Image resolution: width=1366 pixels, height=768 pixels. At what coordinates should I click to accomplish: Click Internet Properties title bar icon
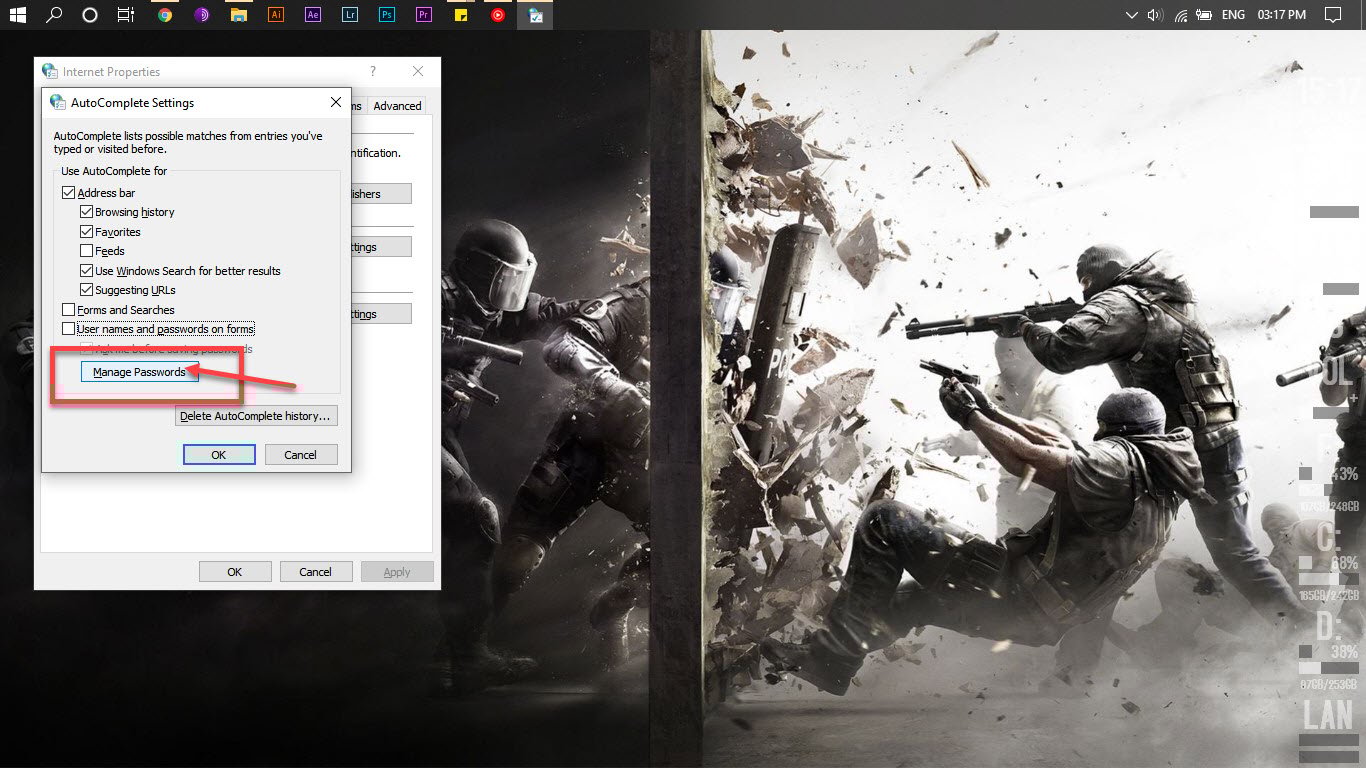click(x=49, y=71)
